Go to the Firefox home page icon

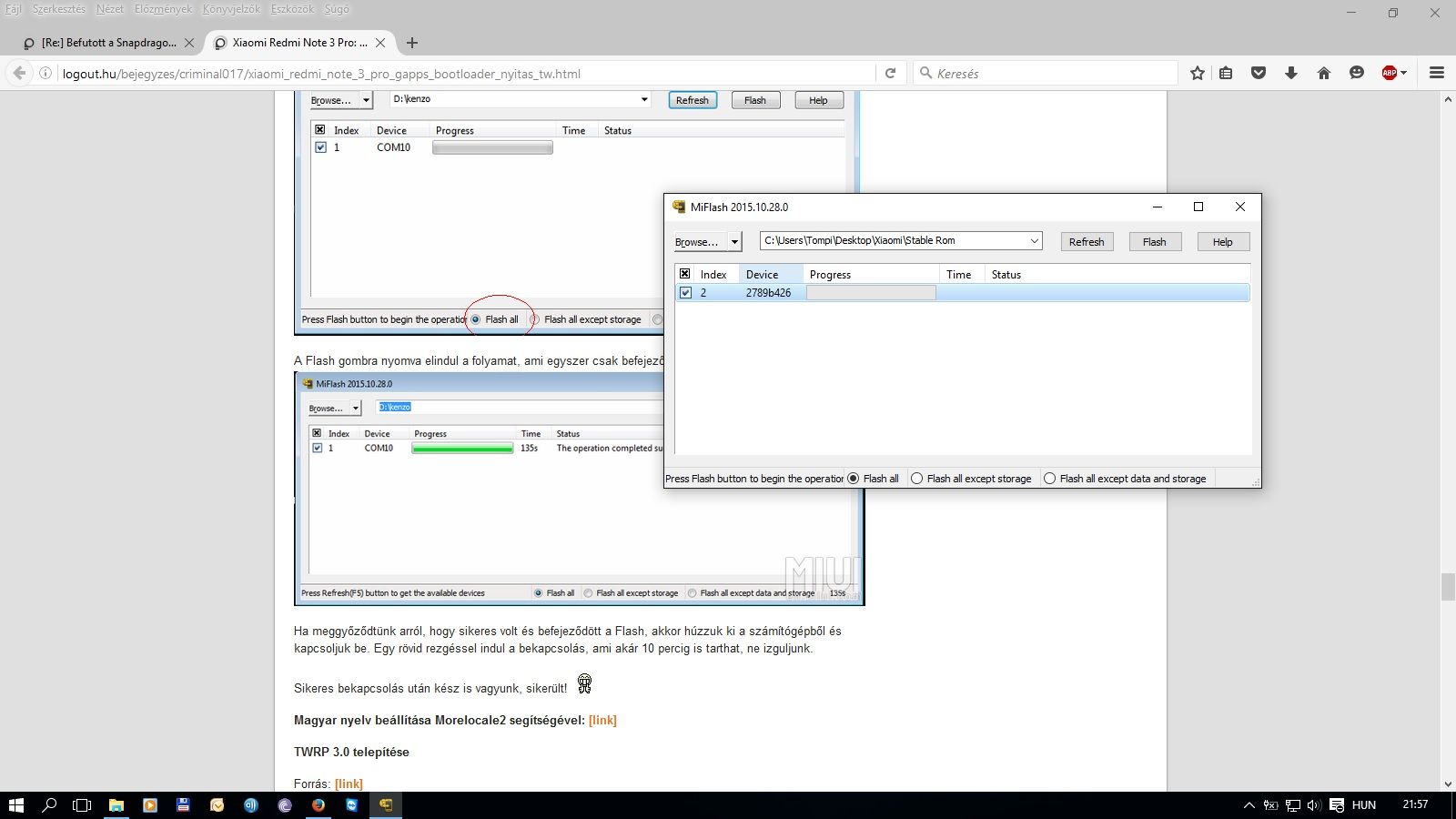(x=1324, y=74)
